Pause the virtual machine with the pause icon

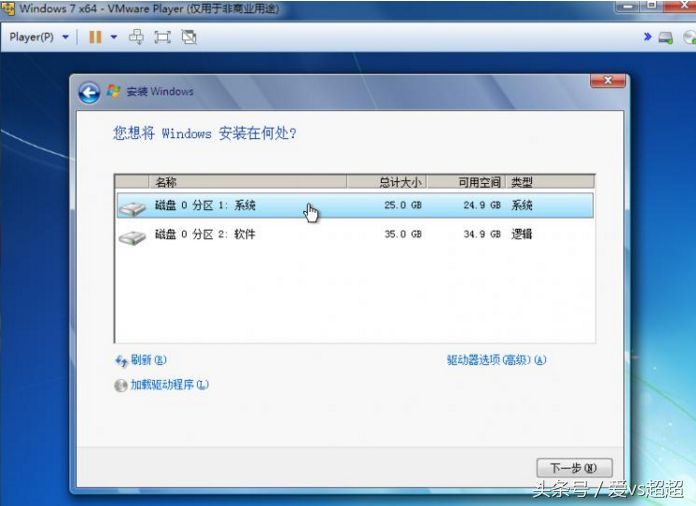95,37
